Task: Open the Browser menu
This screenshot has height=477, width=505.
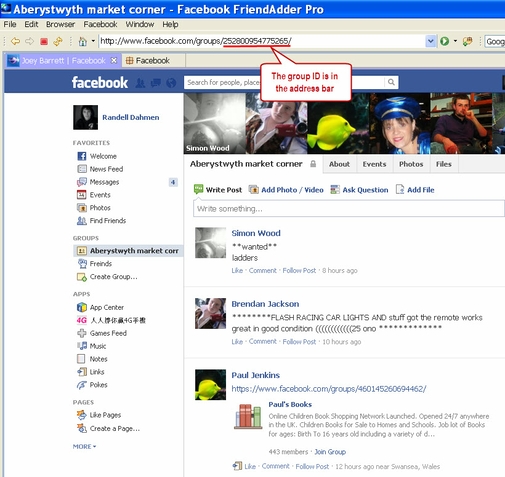Action: [60, 24]
